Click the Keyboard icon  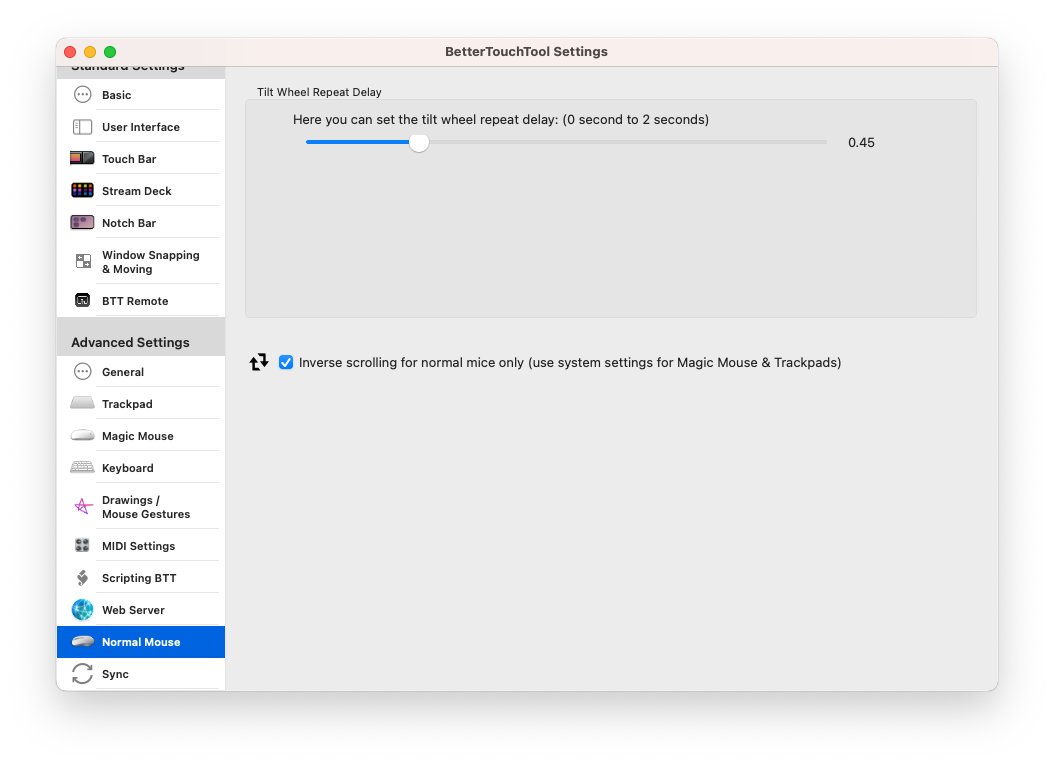point(83,467)
